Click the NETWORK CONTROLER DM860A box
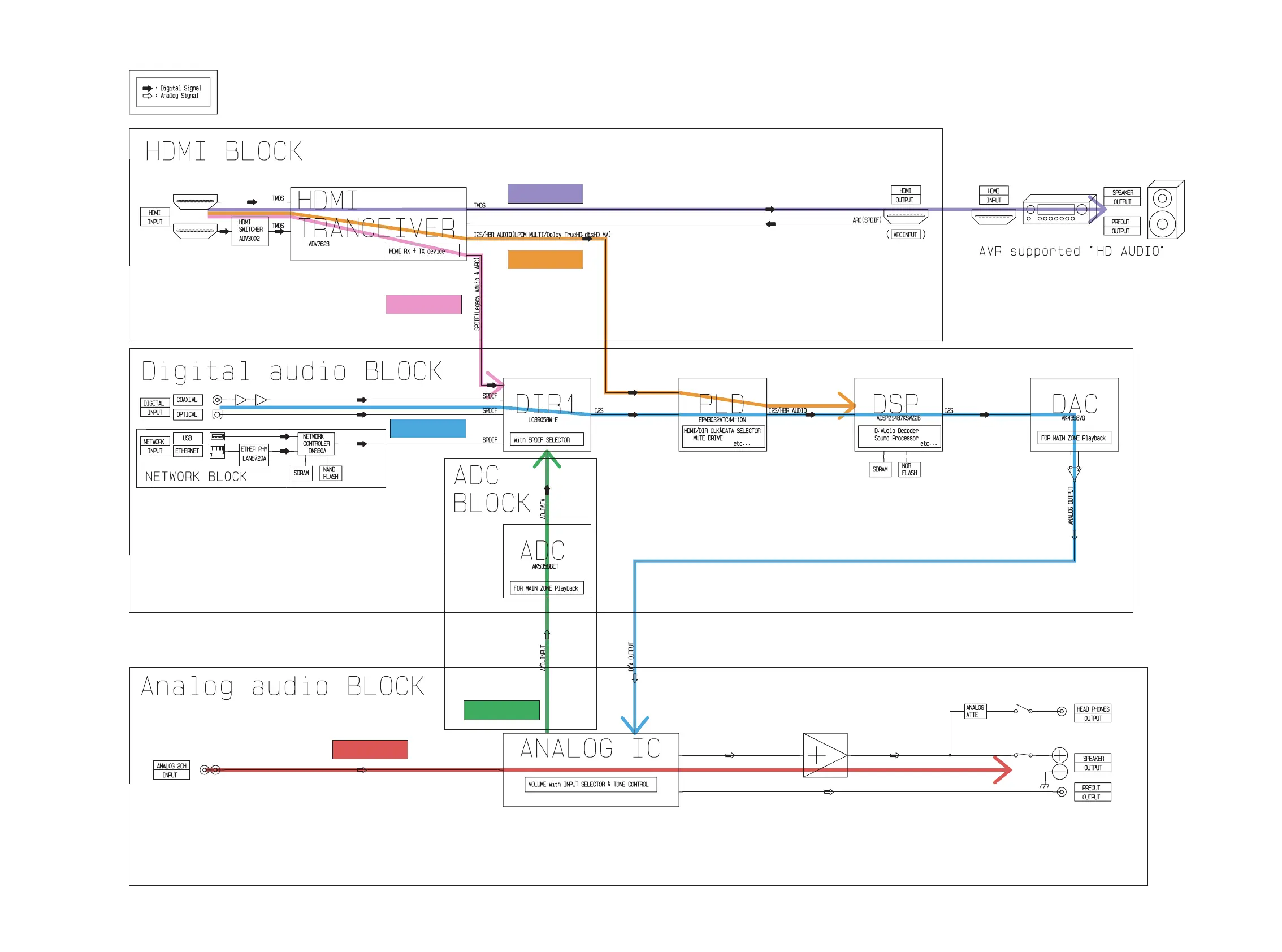 click(316, 444)
